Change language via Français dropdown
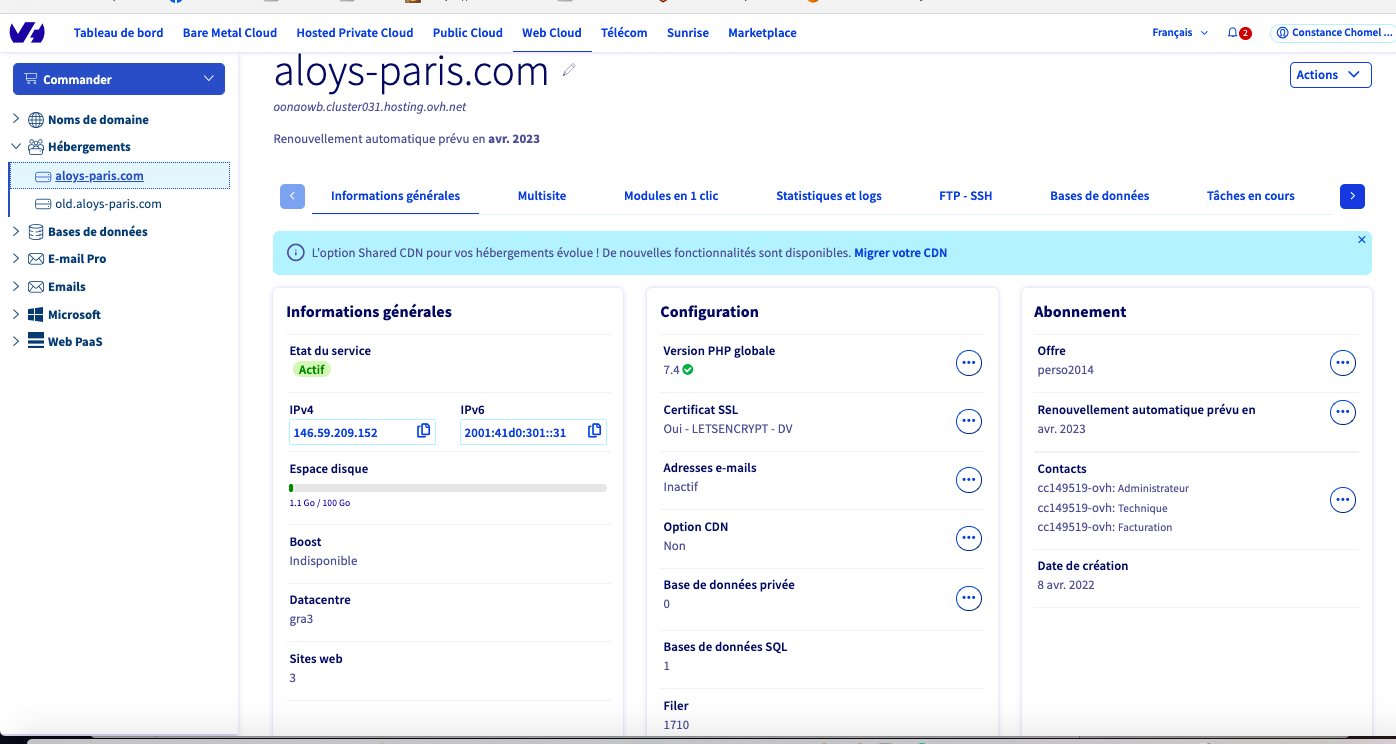 tap(1179, 33)
